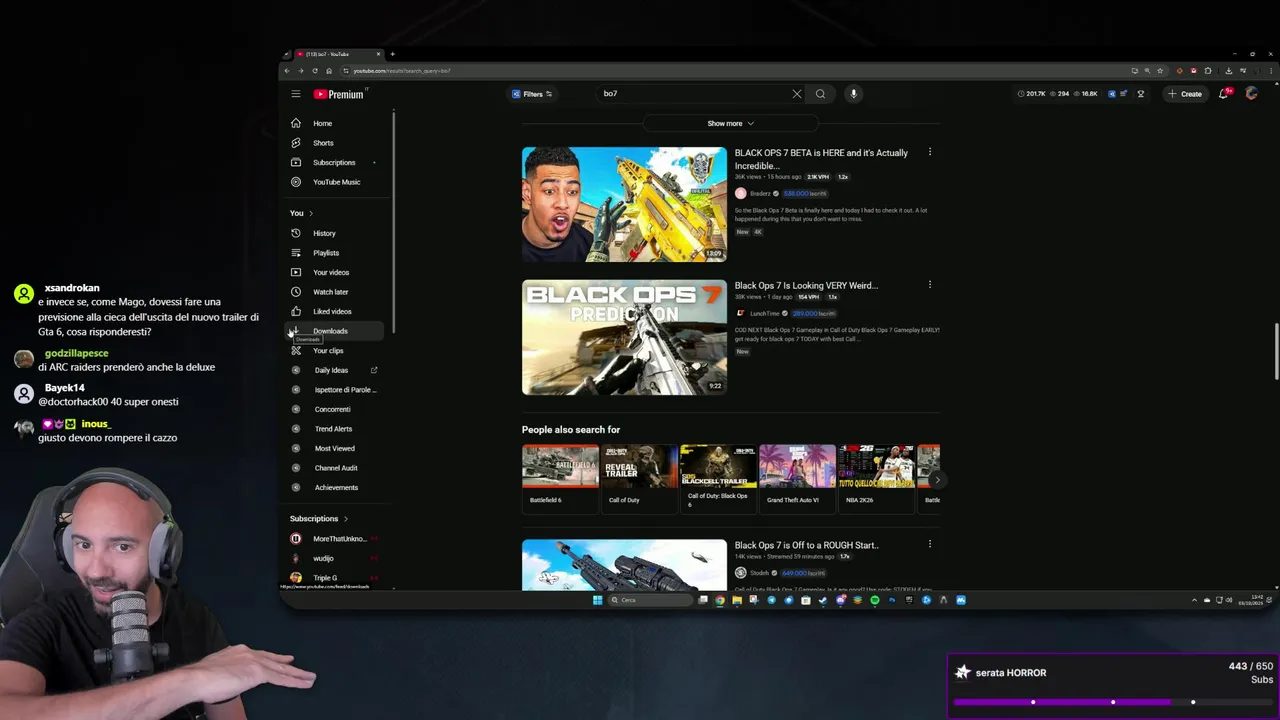This screenshot has height=720, width=1280.
Task: Open Spotify from the taskbar
Action: click(x=874, y=600)
